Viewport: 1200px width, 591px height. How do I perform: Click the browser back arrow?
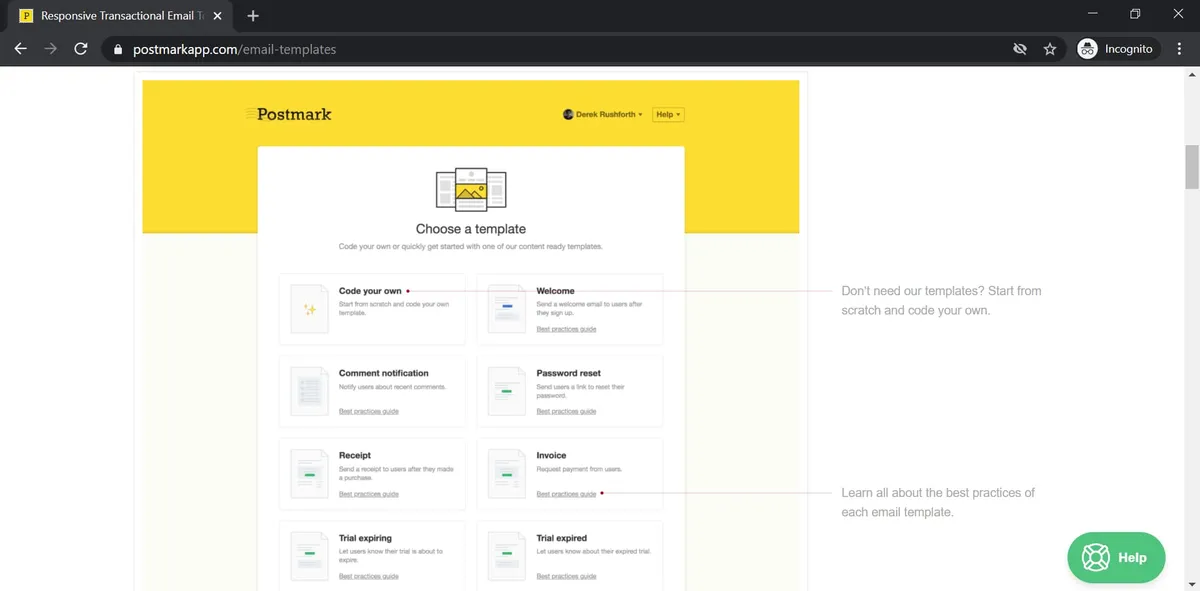(20, 49)
